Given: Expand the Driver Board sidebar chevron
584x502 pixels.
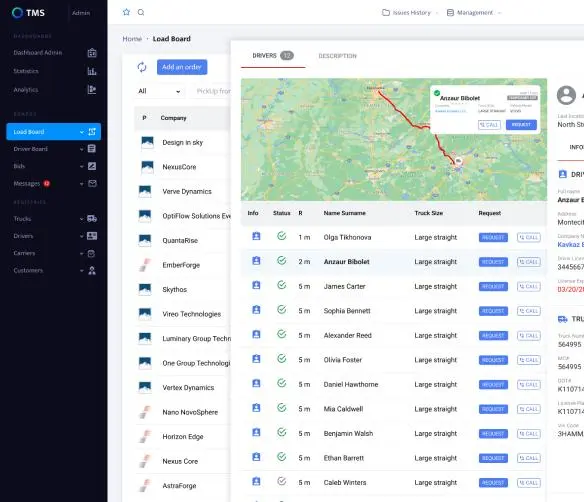Looking at the screenshot, I should (x=82, y=149).
